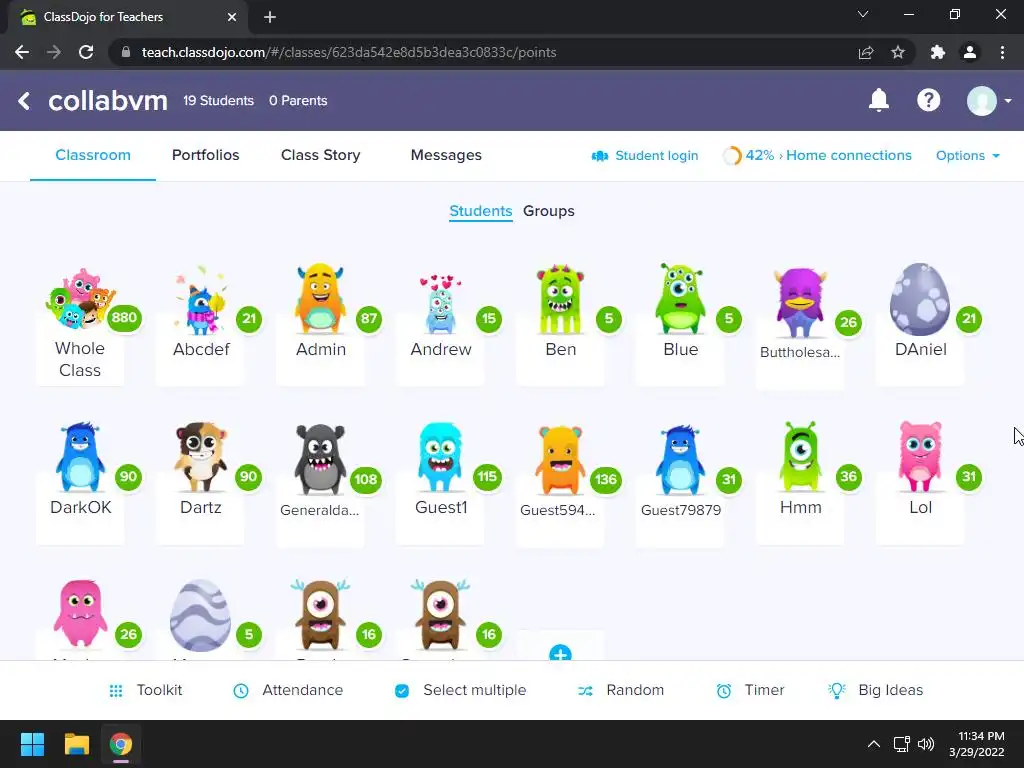The height and width of the screenshot is (768, 1024).
Task: Open the Whole Class monster group avatar
Action: click(80, 298)
